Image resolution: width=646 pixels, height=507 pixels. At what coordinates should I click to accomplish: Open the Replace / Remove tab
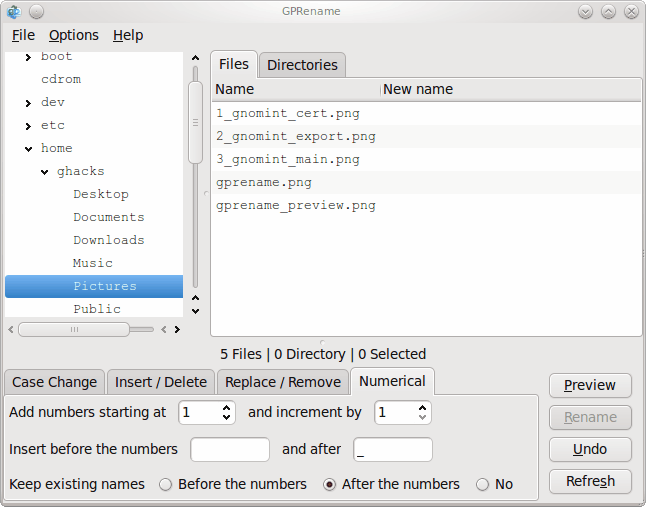pyautogui.click(x=282, y=382)
